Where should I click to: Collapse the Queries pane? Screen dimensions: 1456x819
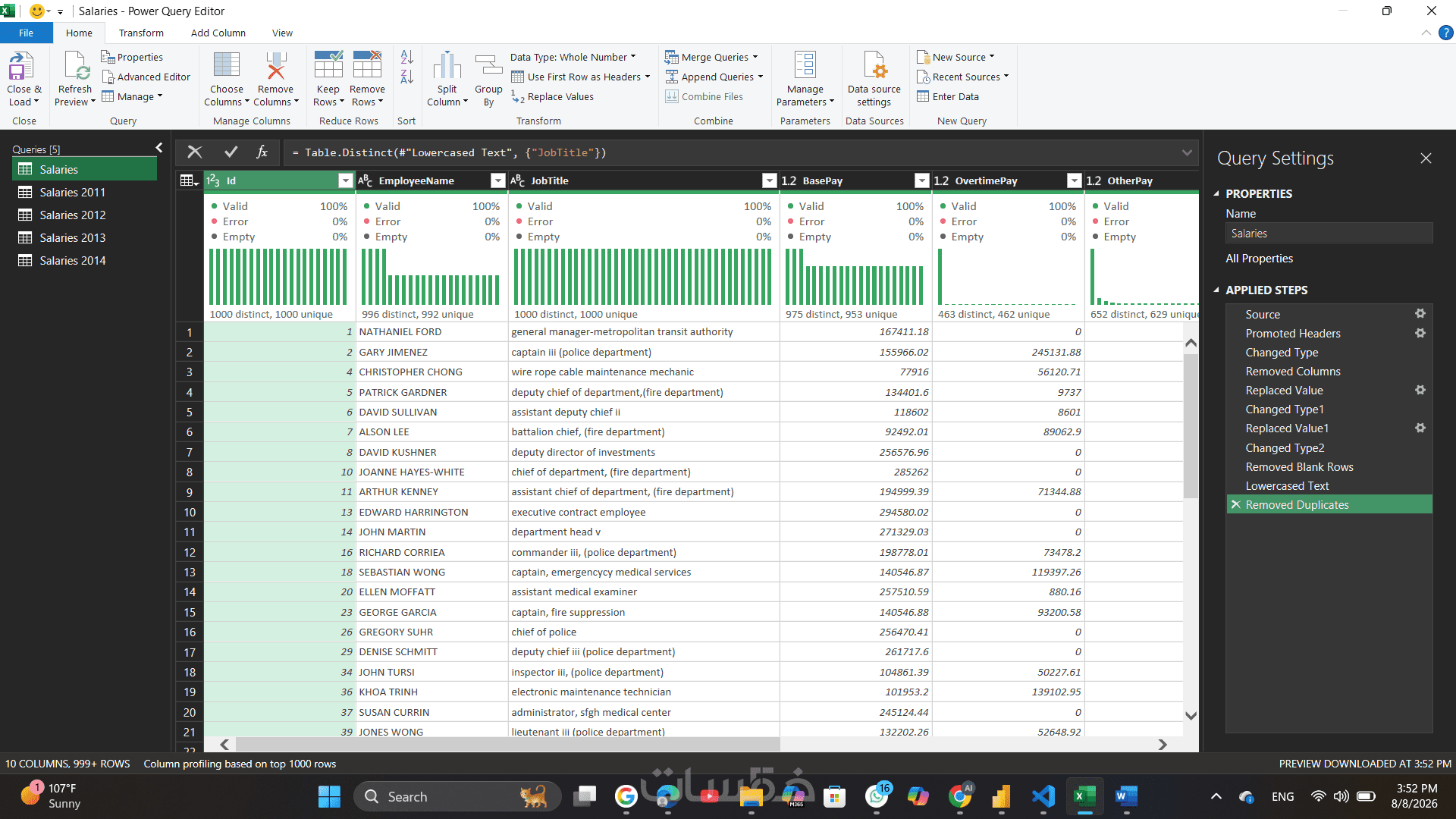[x=159, y=148]
